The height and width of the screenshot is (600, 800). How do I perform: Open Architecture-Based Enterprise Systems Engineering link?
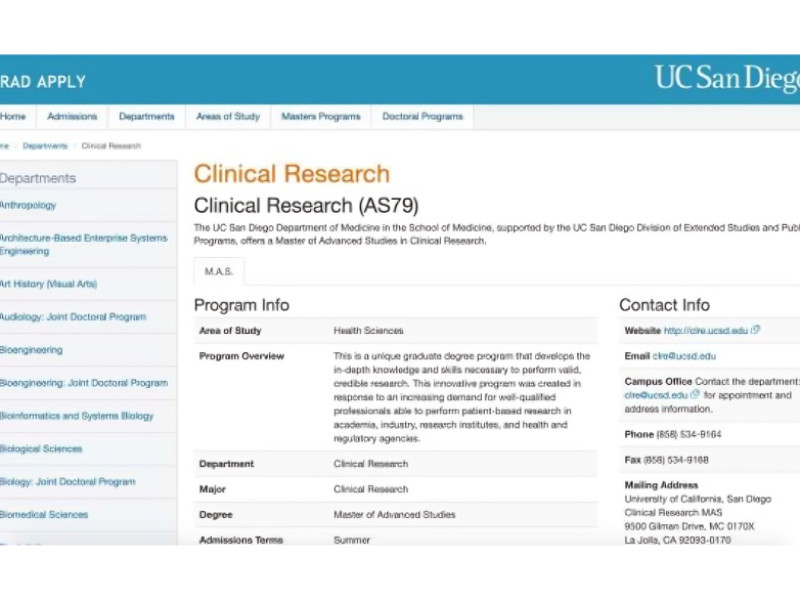tap(84, 244)
